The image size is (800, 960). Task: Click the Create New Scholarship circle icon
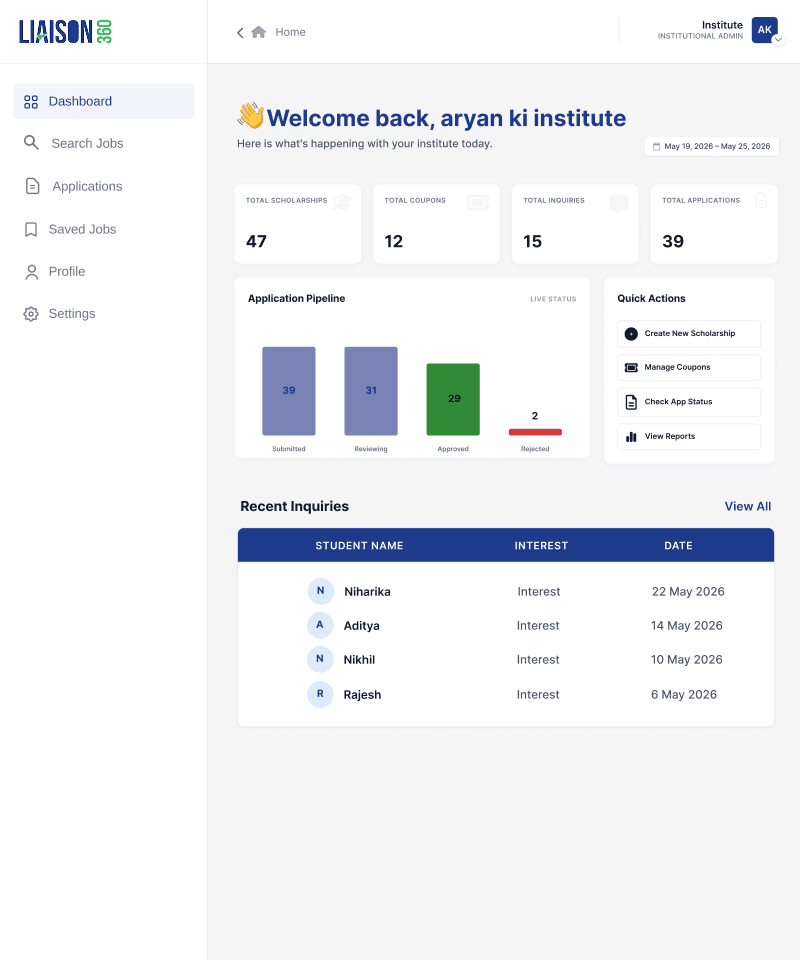tap(631, 334)
